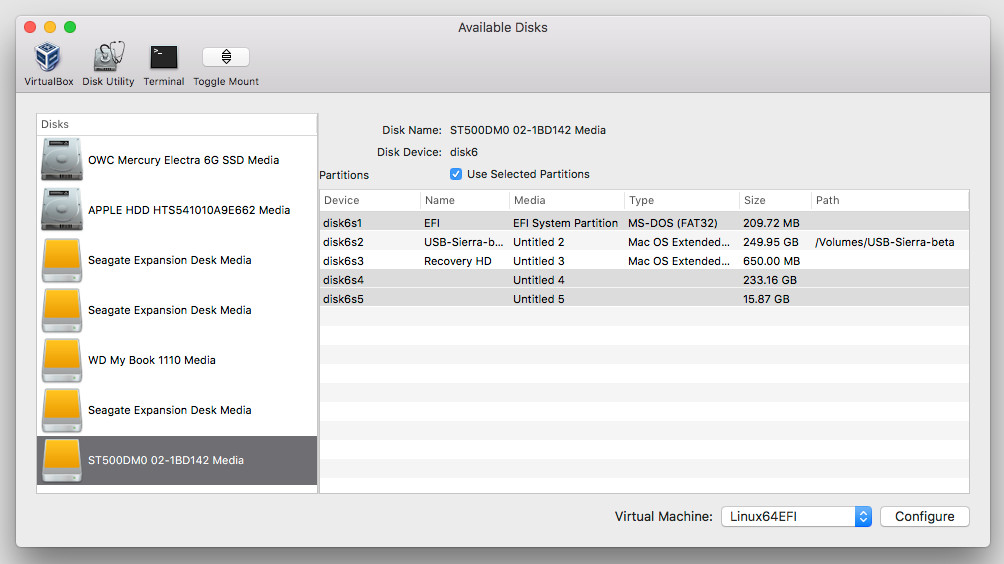The height and width of the screenshot is (564, 1004).
Task: Select WD My Book 1110 Media text
Action: click(152, 360)
